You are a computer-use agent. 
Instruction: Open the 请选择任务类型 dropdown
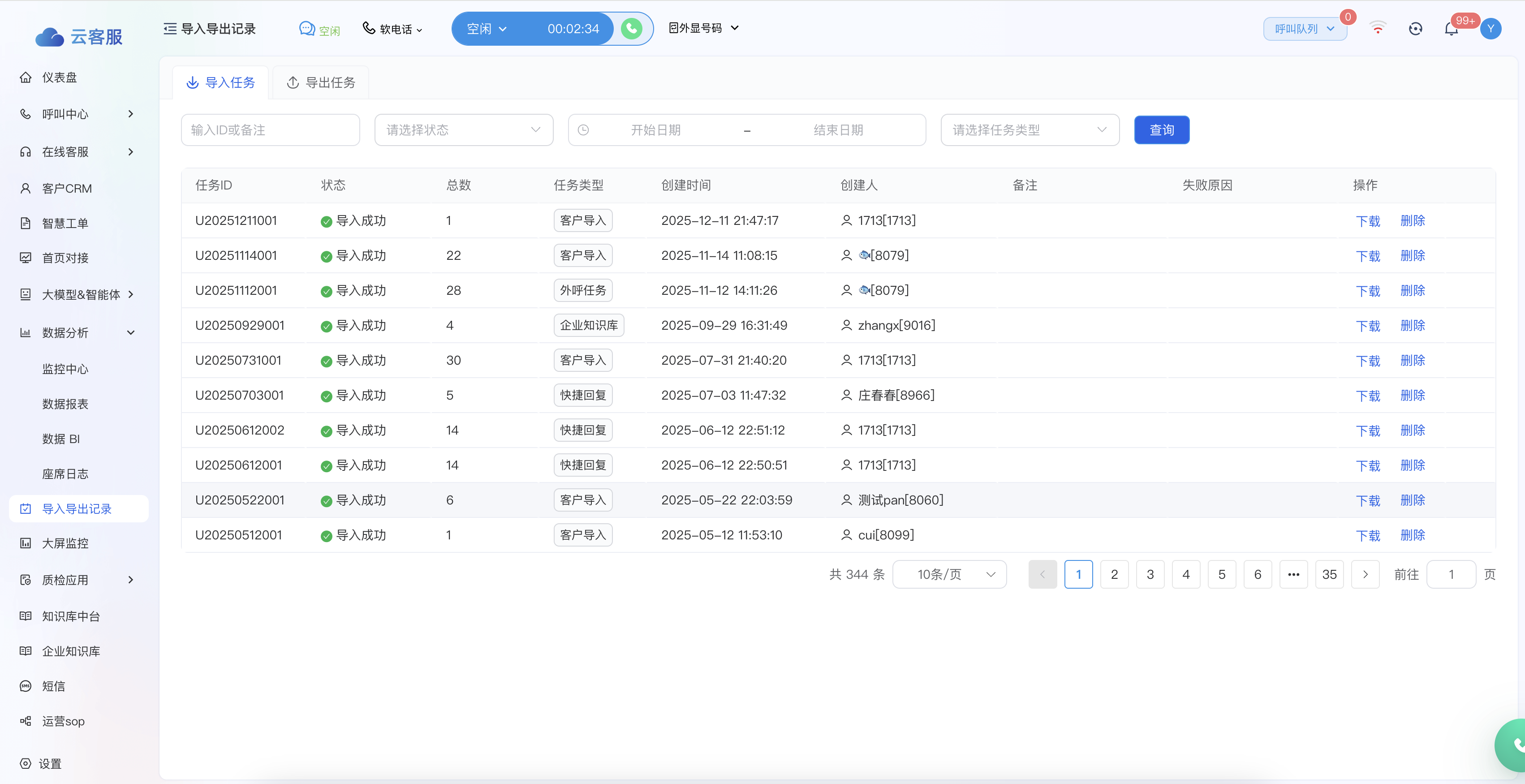click(x=1030, y=129)
